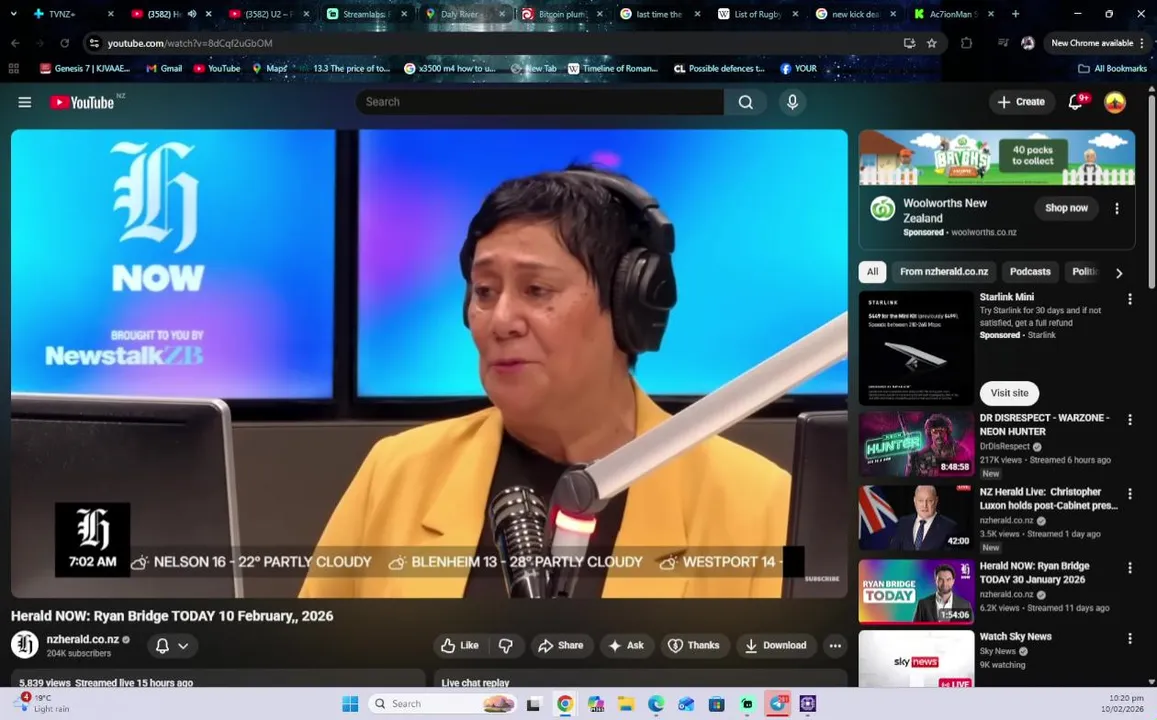Select From nzherald.co.nz filter chip
The image size is (1157, 720).
click(944, 272)
